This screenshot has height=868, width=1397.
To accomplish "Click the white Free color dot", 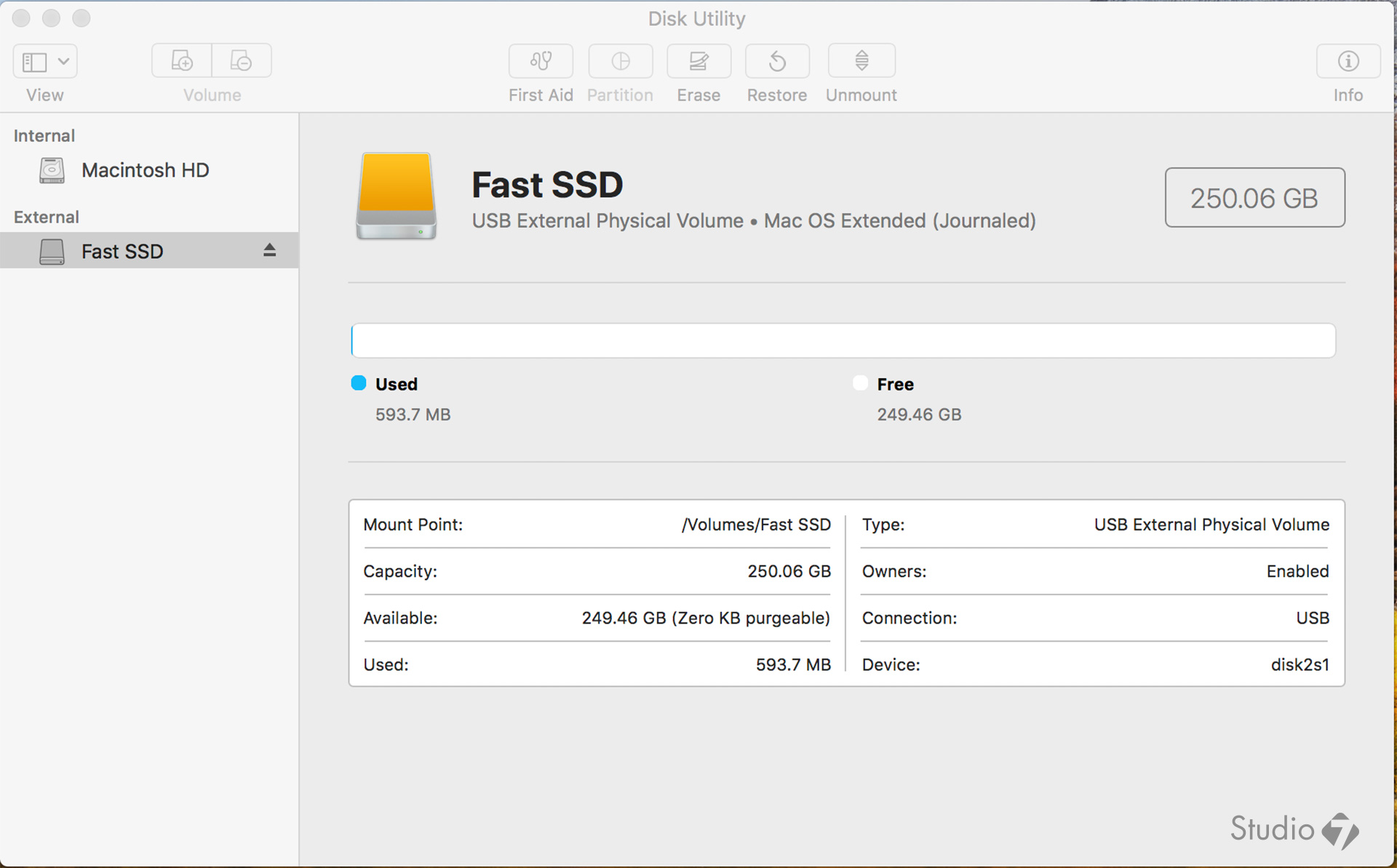I will (860, 383).
